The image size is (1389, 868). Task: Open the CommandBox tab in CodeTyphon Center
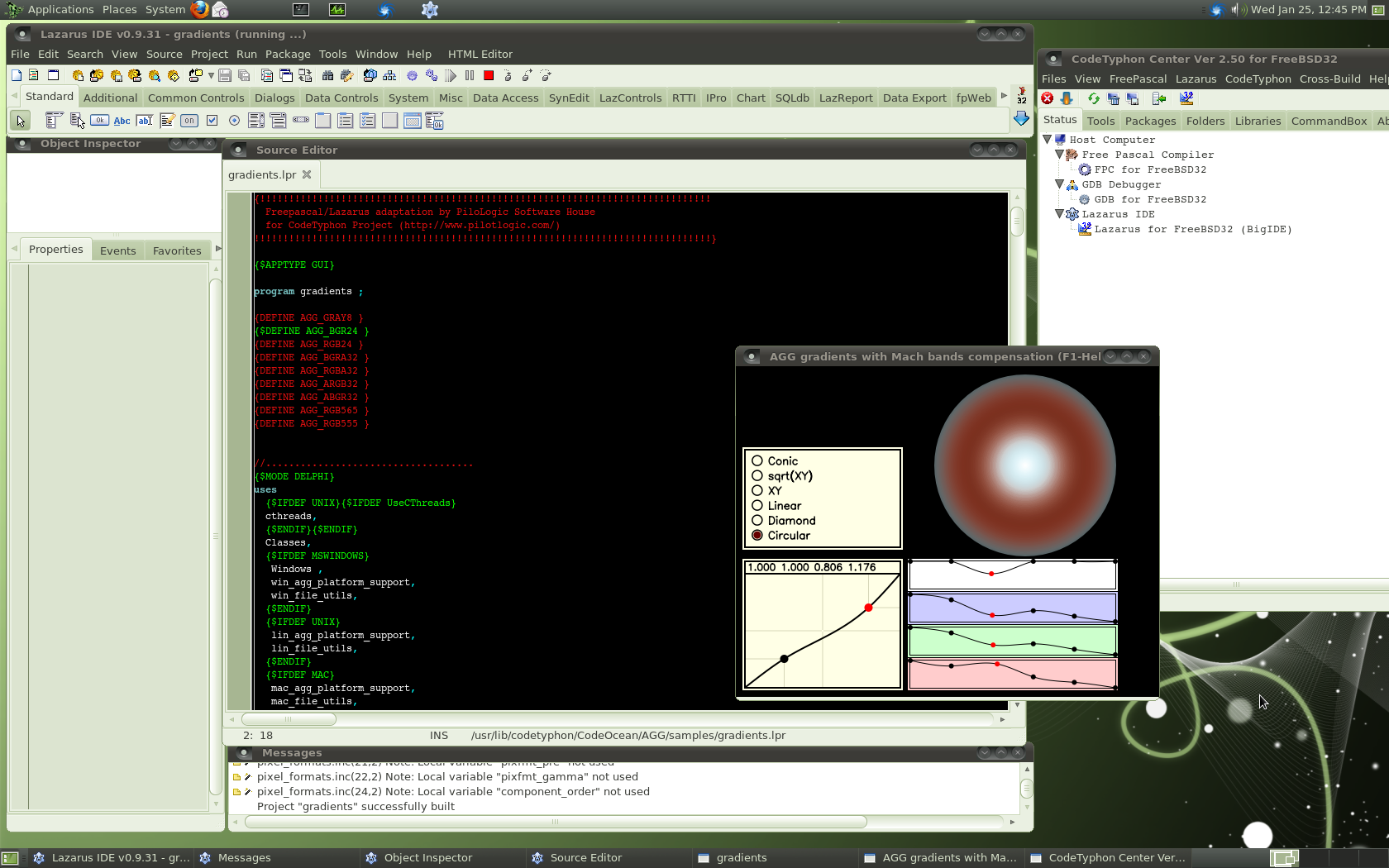1329,121
